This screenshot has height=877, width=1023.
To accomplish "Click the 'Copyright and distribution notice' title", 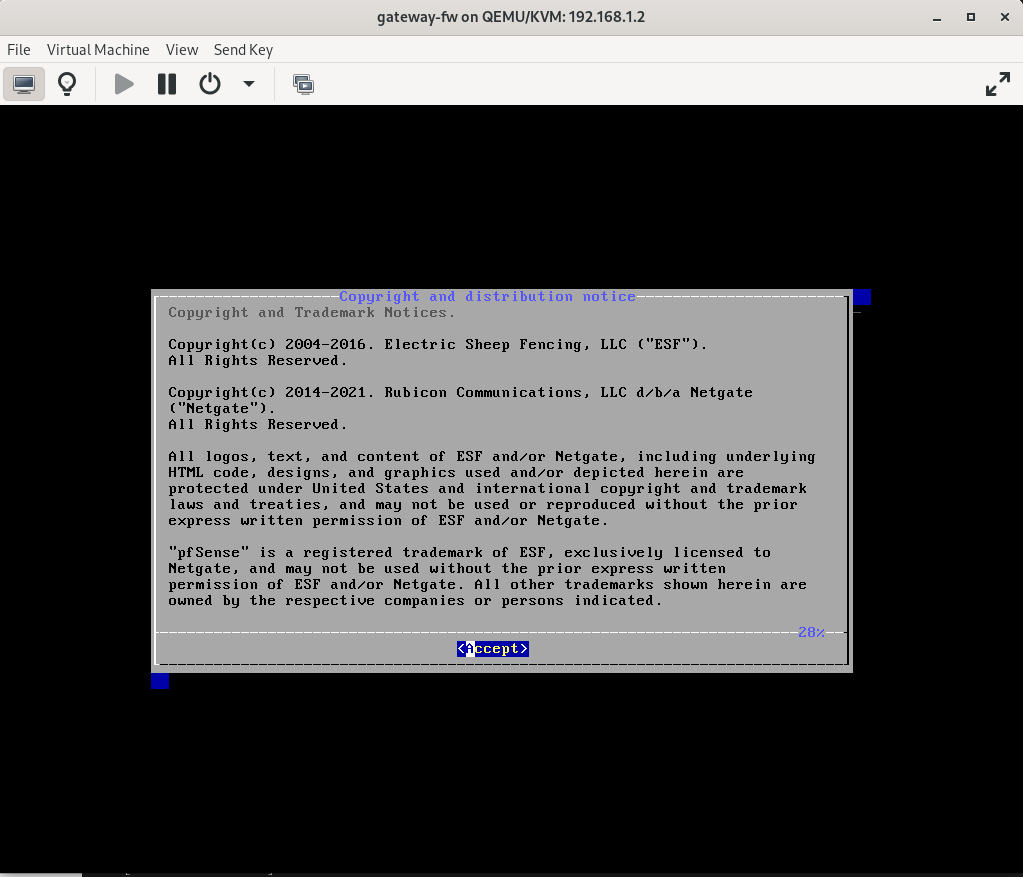I will click(487, 296).
